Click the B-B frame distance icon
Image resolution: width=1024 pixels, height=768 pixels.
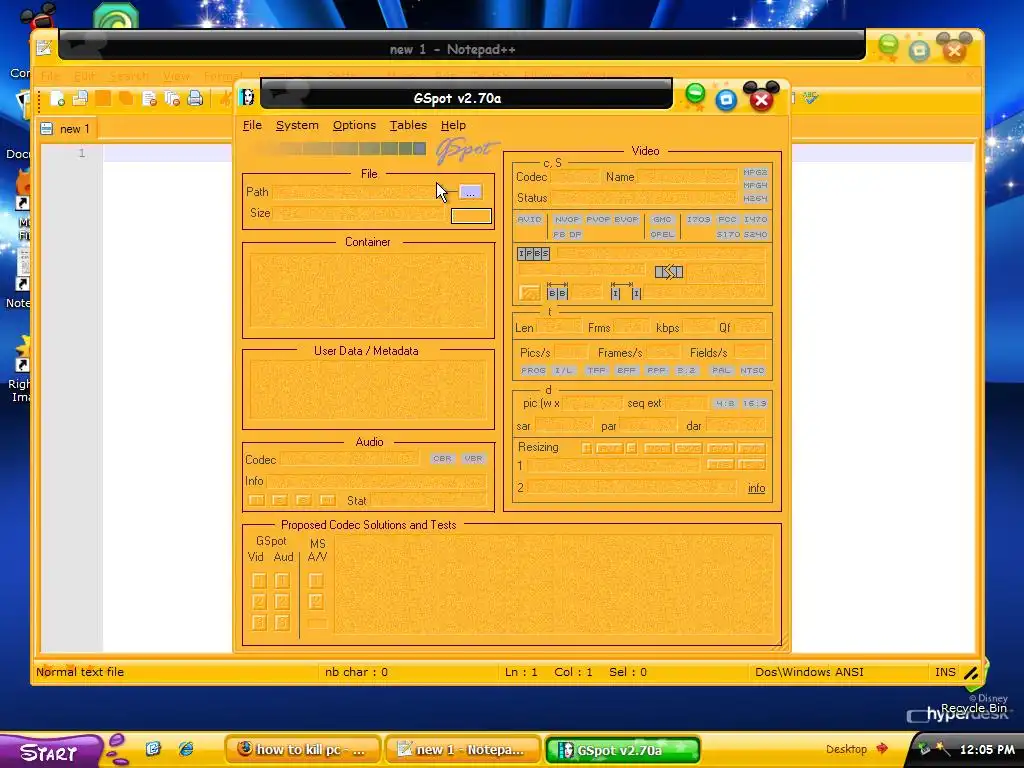(557, 291)
